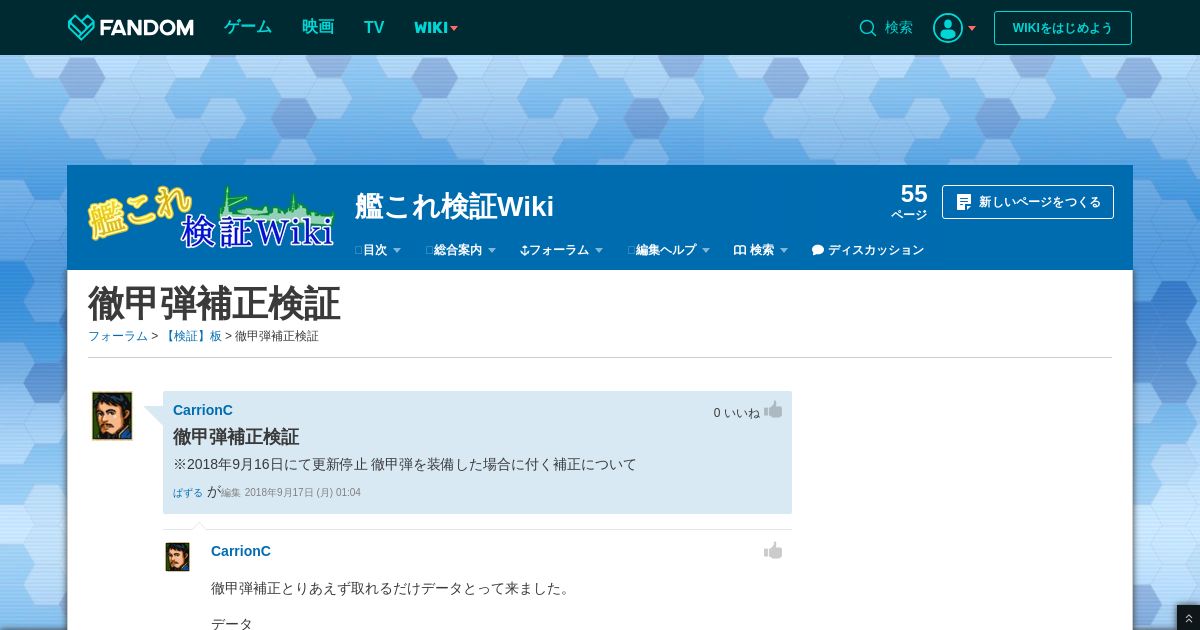Image resolution: width=1200 pixels, height=630 pixels.
Task: Open the user account avatar icon
Action: (947, 28)
